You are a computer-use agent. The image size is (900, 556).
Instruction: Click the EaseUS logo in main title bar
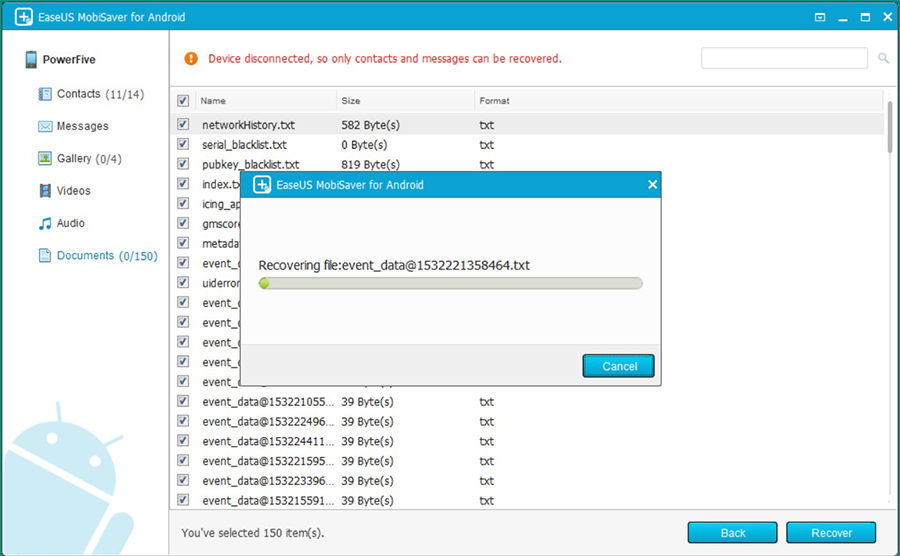24,17
